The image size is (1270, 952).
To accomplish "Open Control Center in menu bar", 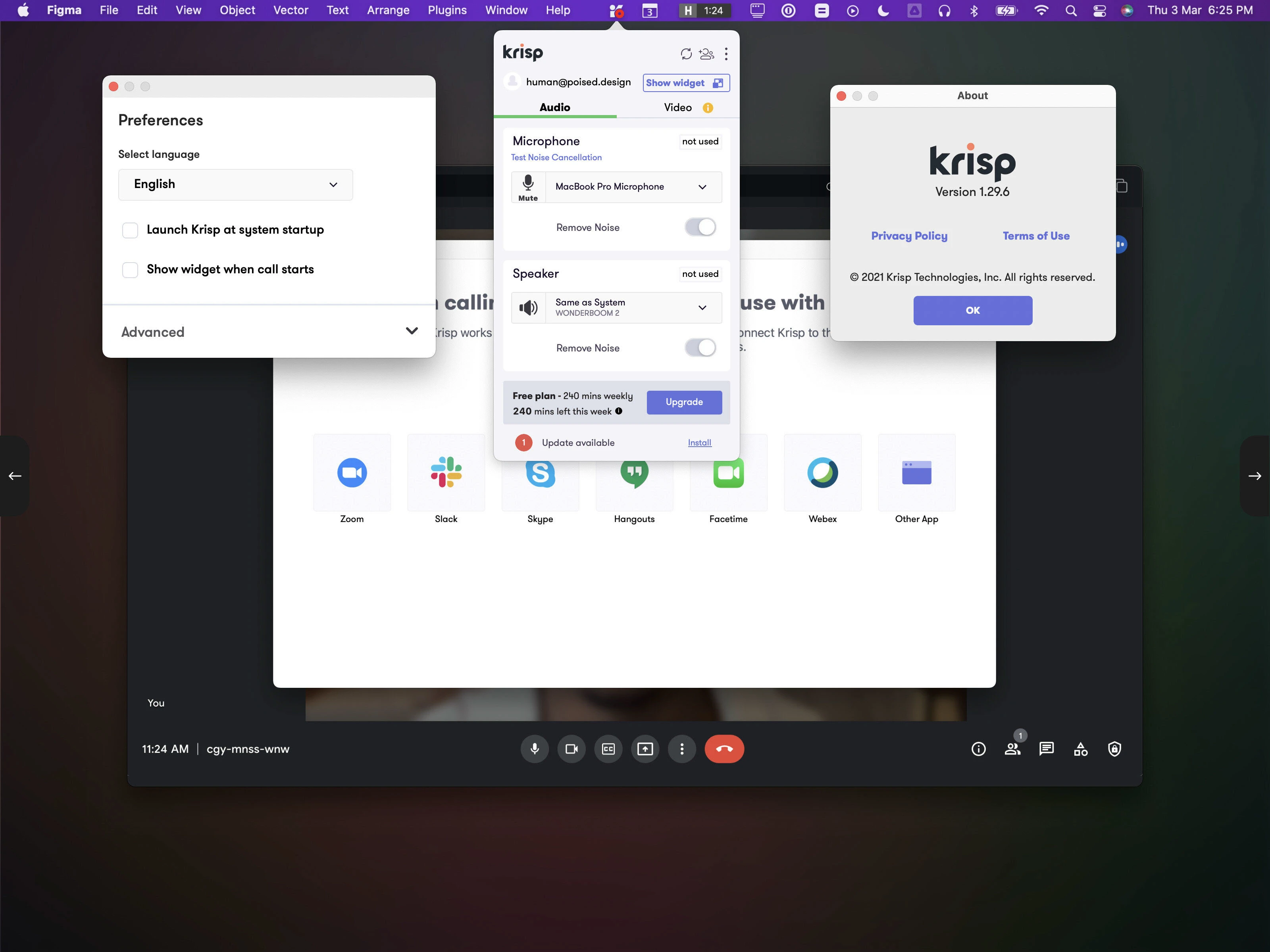I will pyautogui.click(x=1099, y=10).
